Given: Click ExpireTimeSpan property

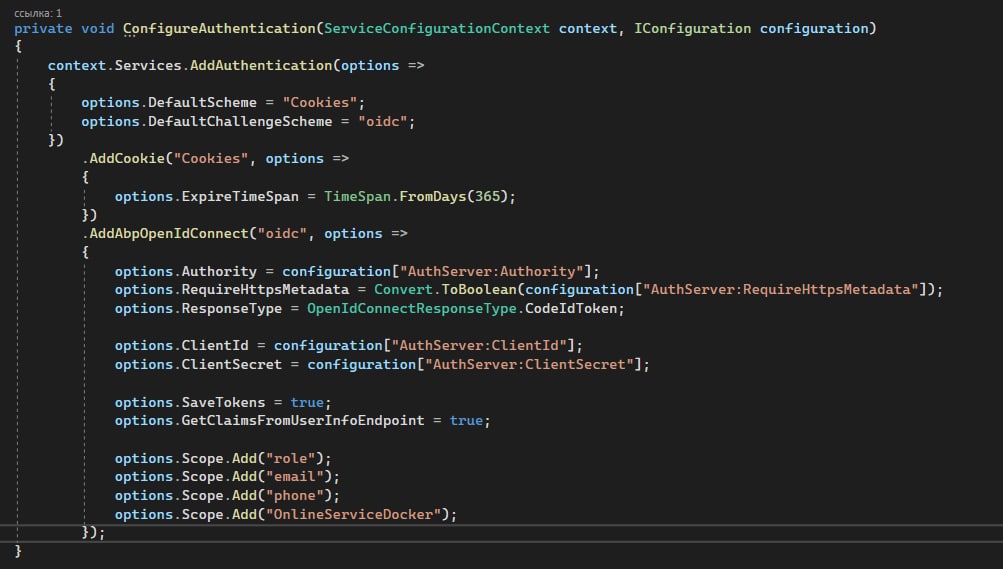Looking at the screenshot, I should [x=240, y=197].
